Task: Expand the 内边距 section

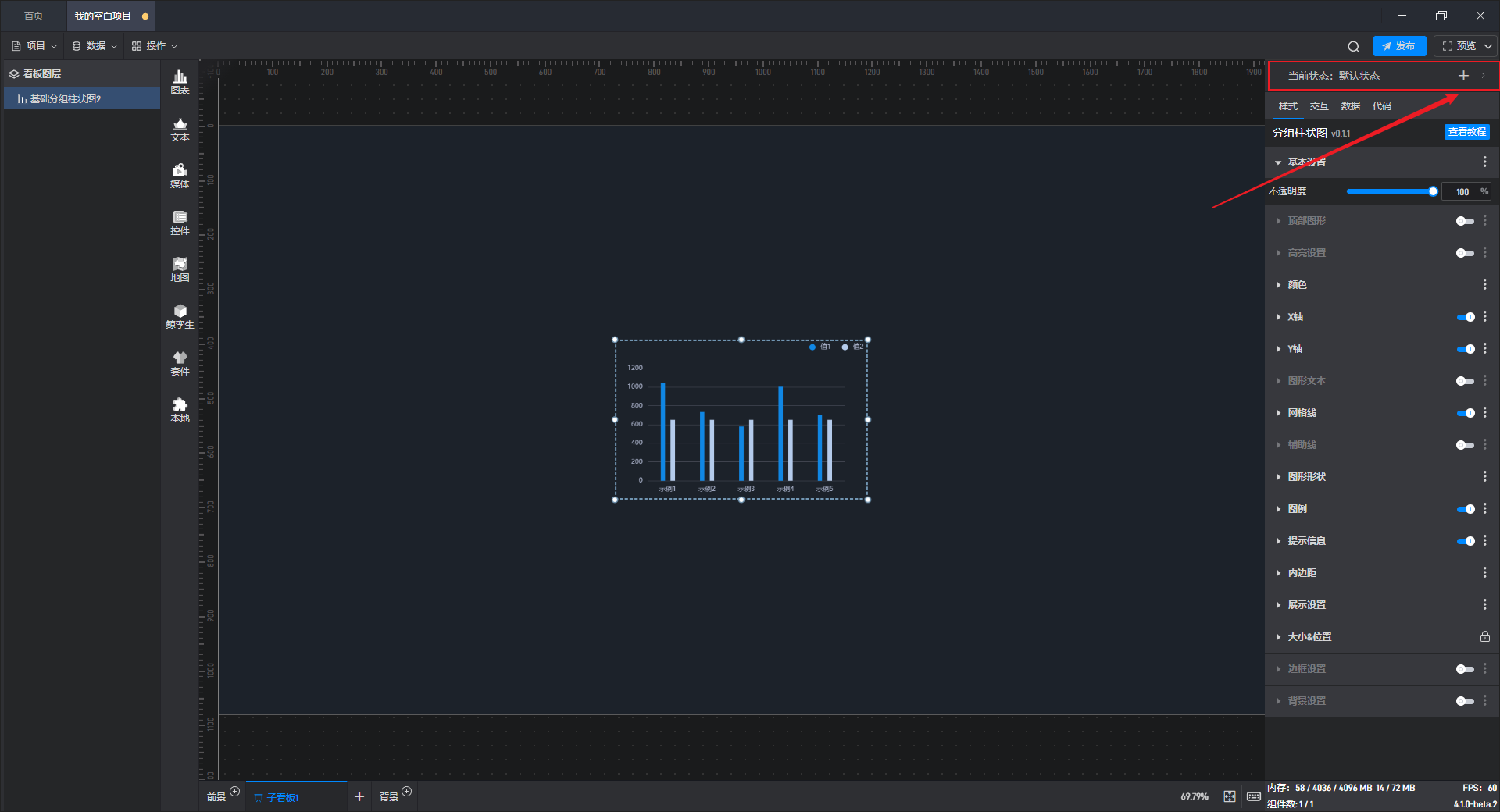Action: coord(1278,573)
